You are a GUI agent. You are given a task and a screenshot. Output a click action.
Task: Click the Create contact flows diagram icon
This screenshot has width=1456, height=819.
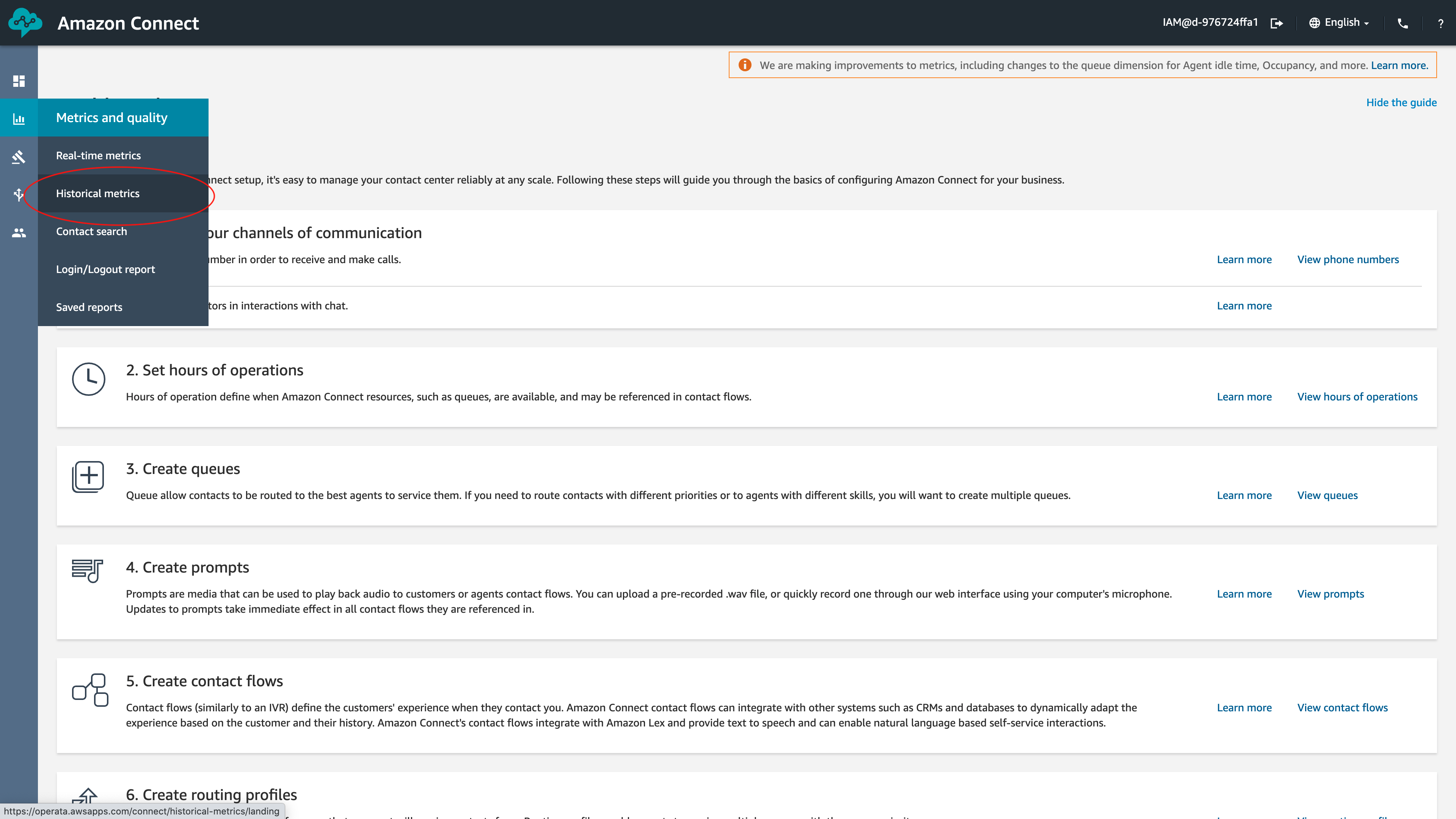click(90, 690)
